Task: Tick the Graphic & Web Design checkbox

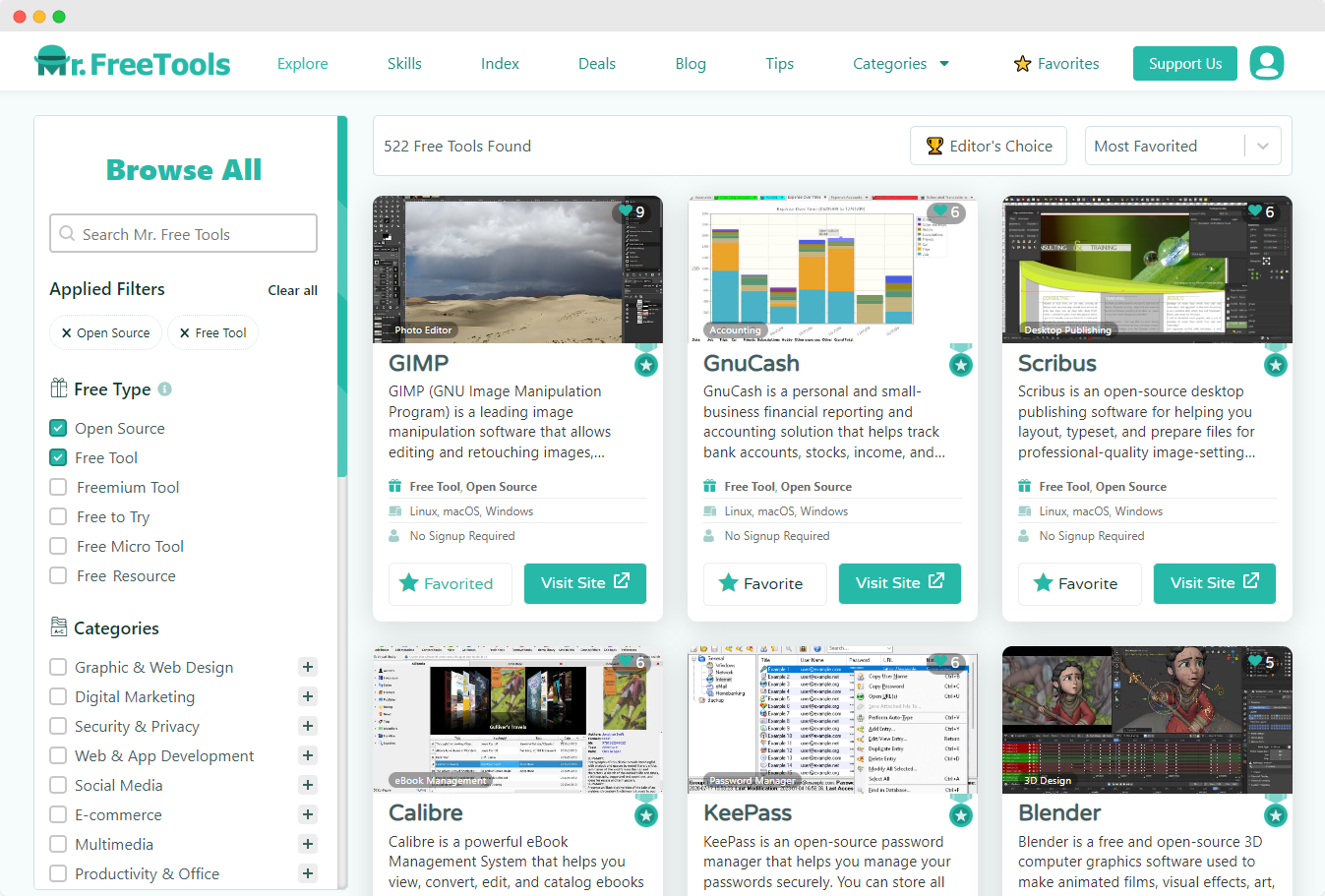Action: 58,667
